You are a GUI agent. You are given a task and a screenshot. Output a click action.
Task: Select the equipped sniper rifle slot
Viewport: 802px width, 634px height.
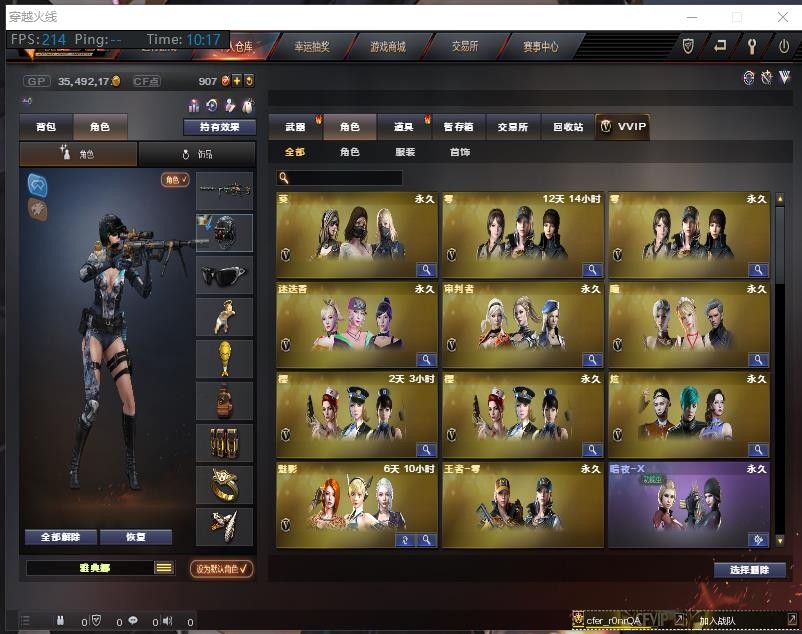[225, 191]
